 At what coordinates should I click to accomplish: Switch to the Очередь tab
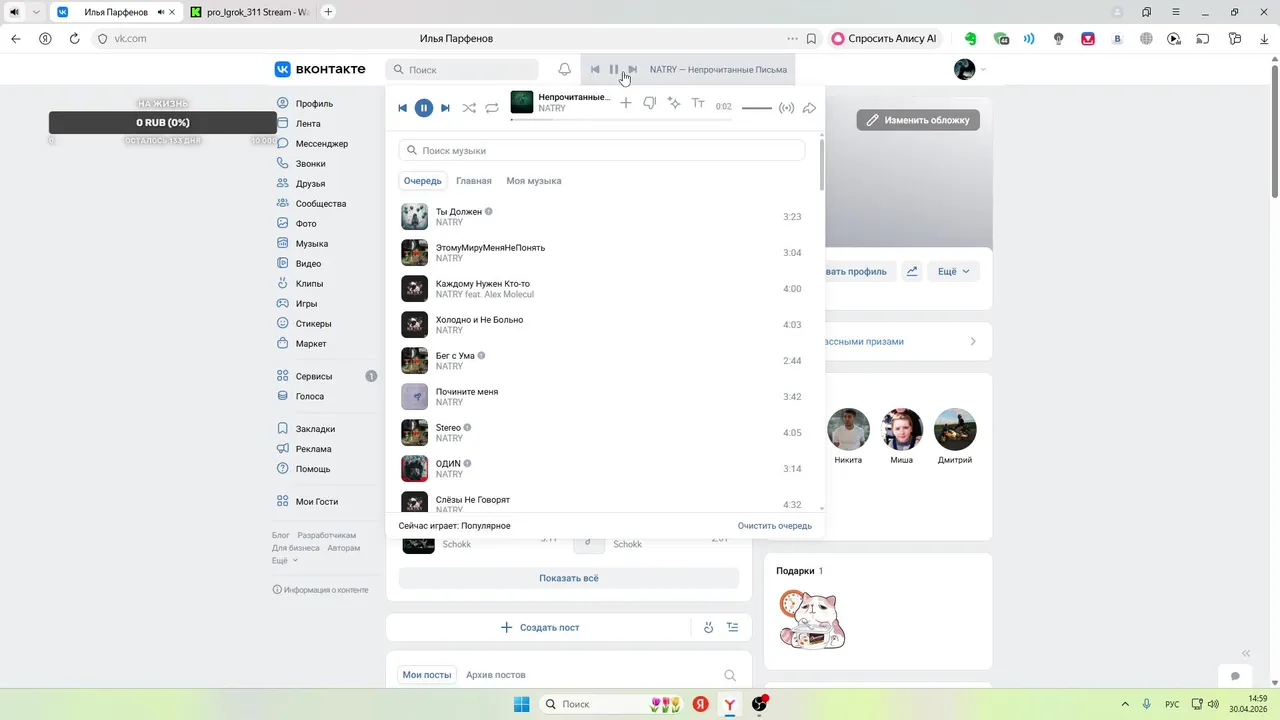tap(423, 181)
